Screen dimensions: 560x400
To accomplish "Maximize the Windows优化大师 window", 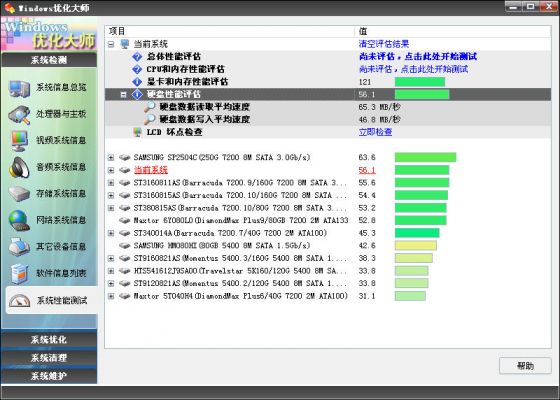I will (531, 7).
